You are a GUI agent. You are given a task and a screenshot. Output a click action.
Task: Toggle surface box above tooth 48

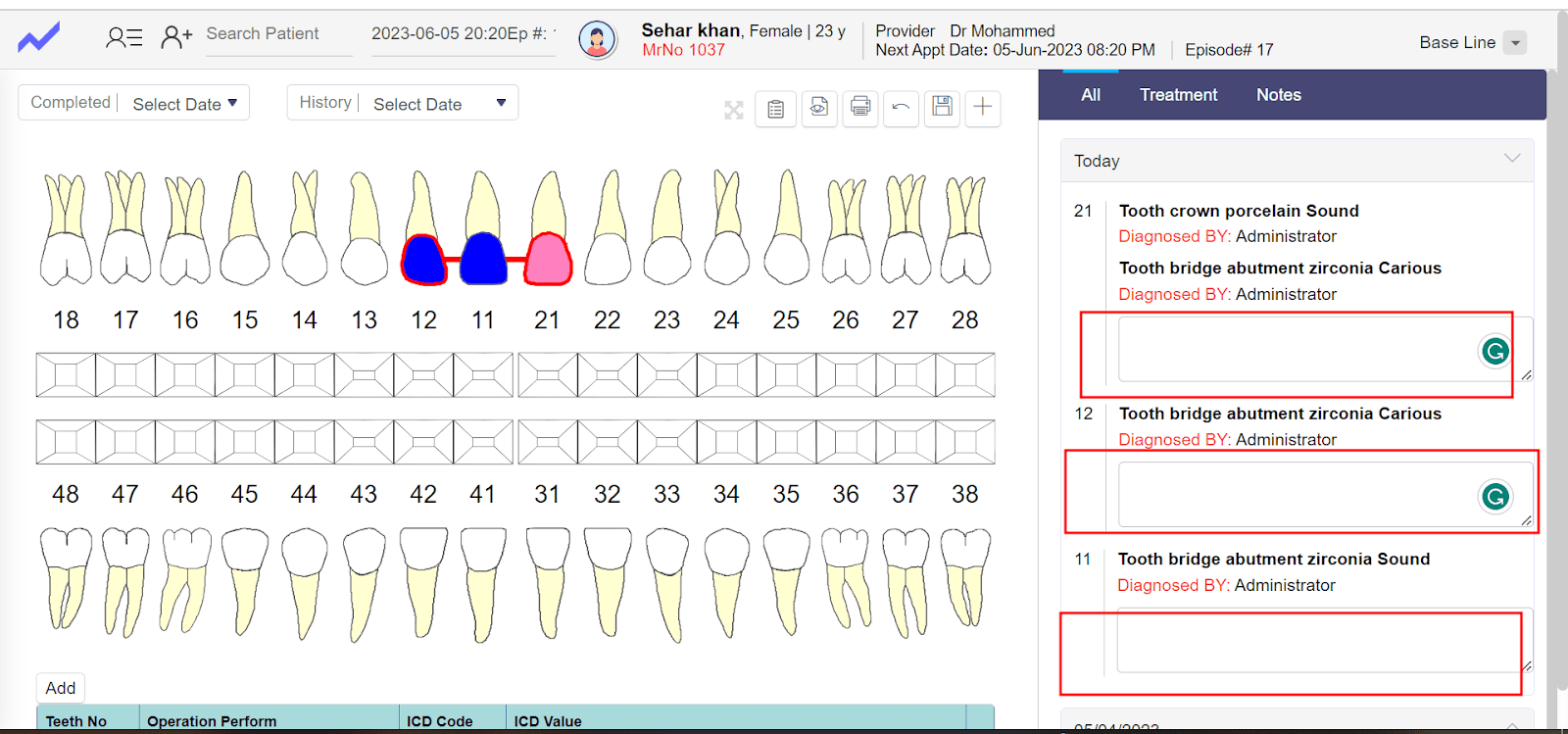(x=66, y=442)
